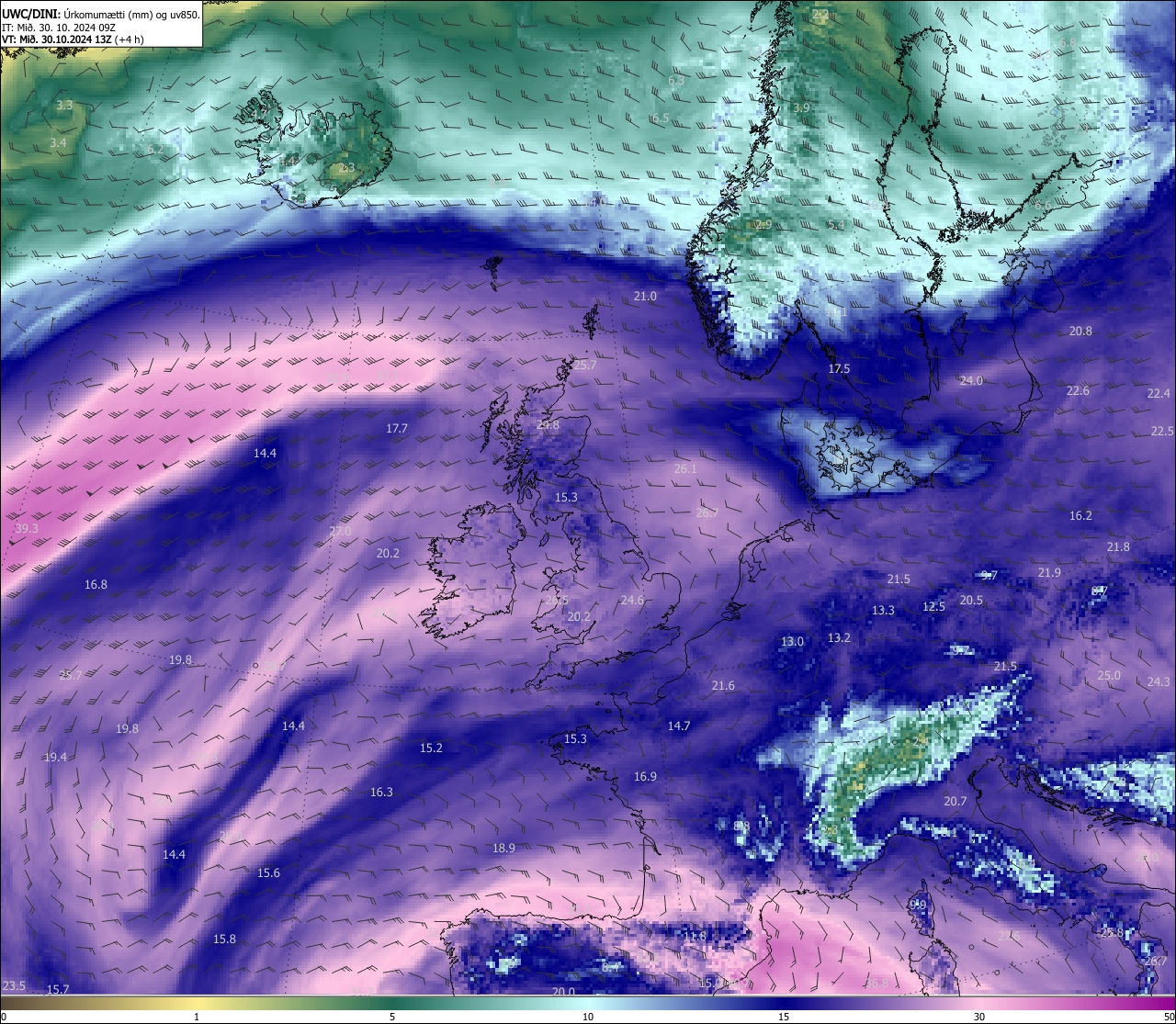Click the color scale's 15 mm tick
The height and width of the screenshot is (1024, 1176).
coord(784,1017)
